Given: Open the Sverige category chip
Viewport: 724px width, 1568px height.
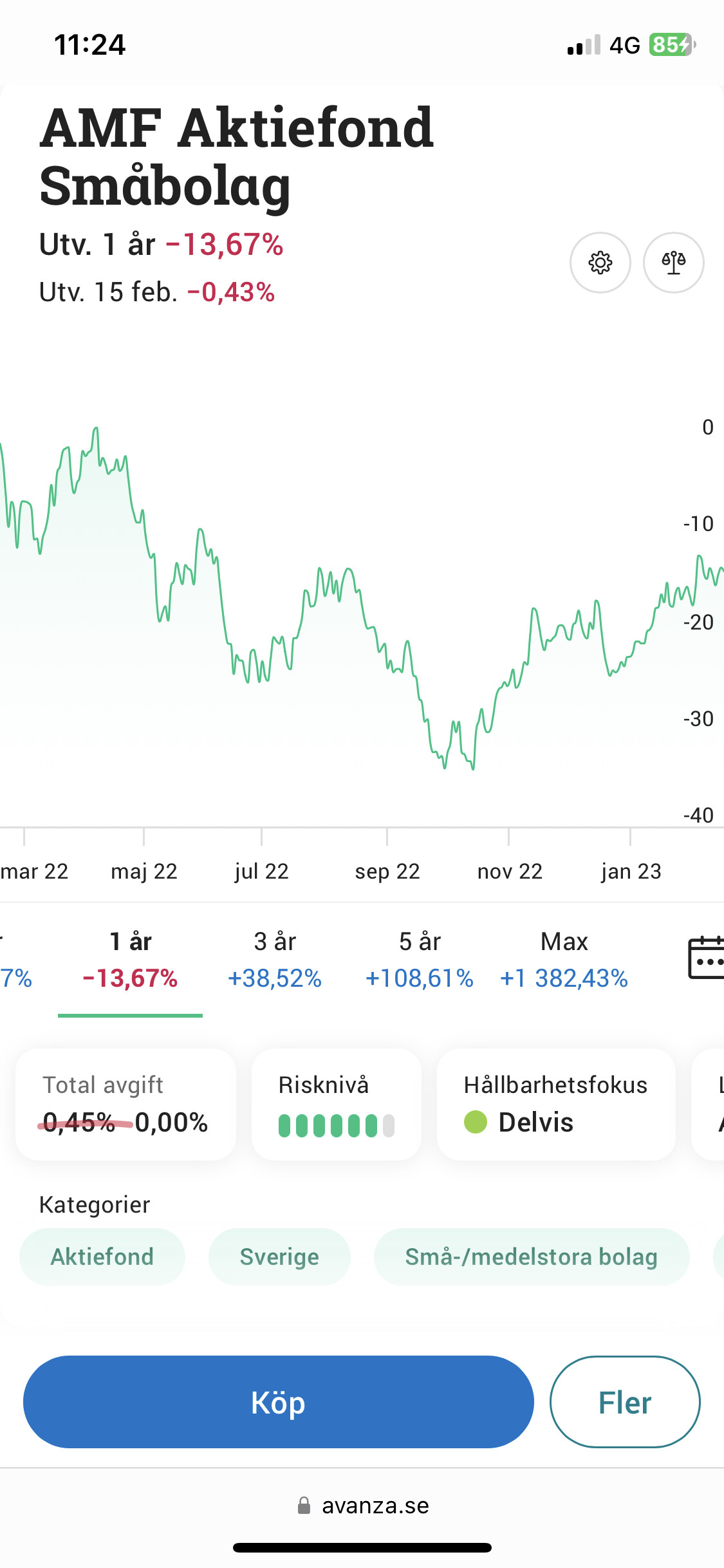Looking at the screenshot, I should [279, 1256].
